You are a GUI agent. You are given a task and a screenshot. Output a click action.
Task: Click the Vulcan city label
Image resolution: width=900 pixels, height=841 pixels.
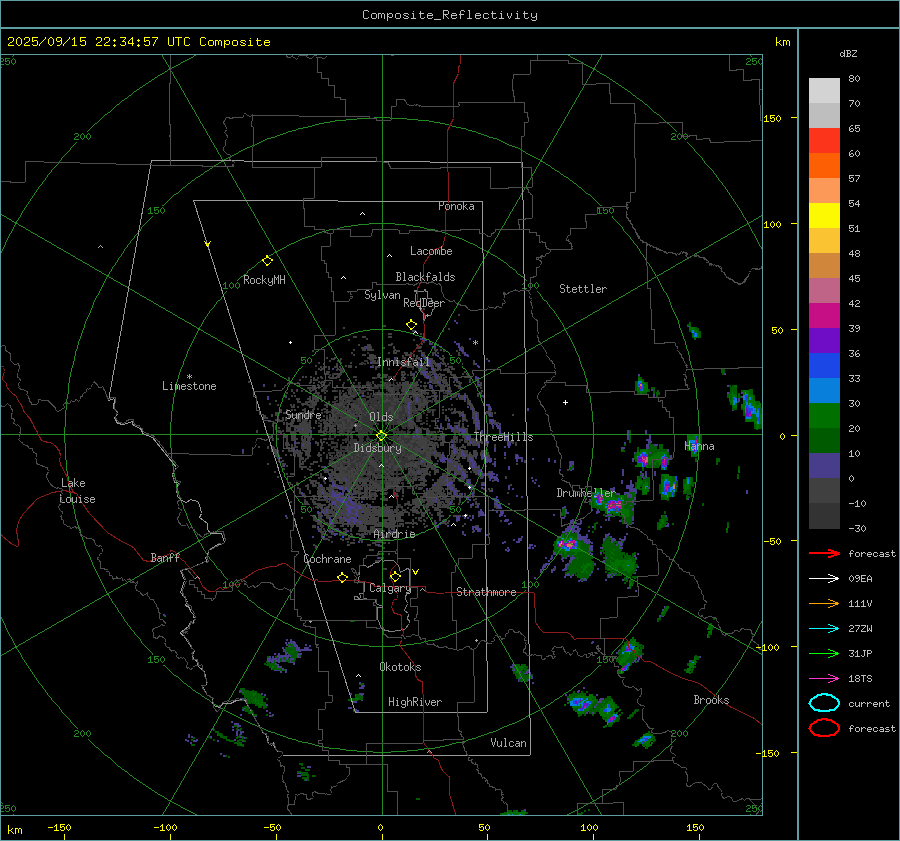point(509,743)
